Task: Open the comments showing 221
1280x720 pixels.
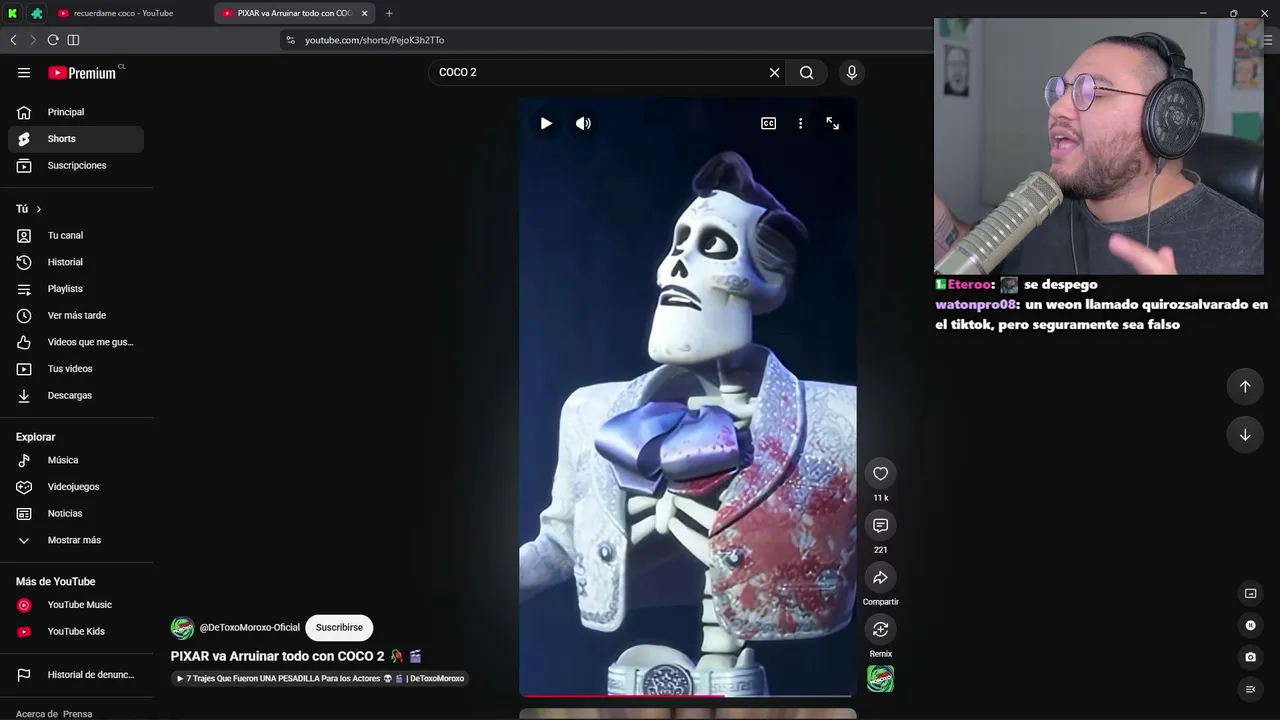Action: point(880,526)
